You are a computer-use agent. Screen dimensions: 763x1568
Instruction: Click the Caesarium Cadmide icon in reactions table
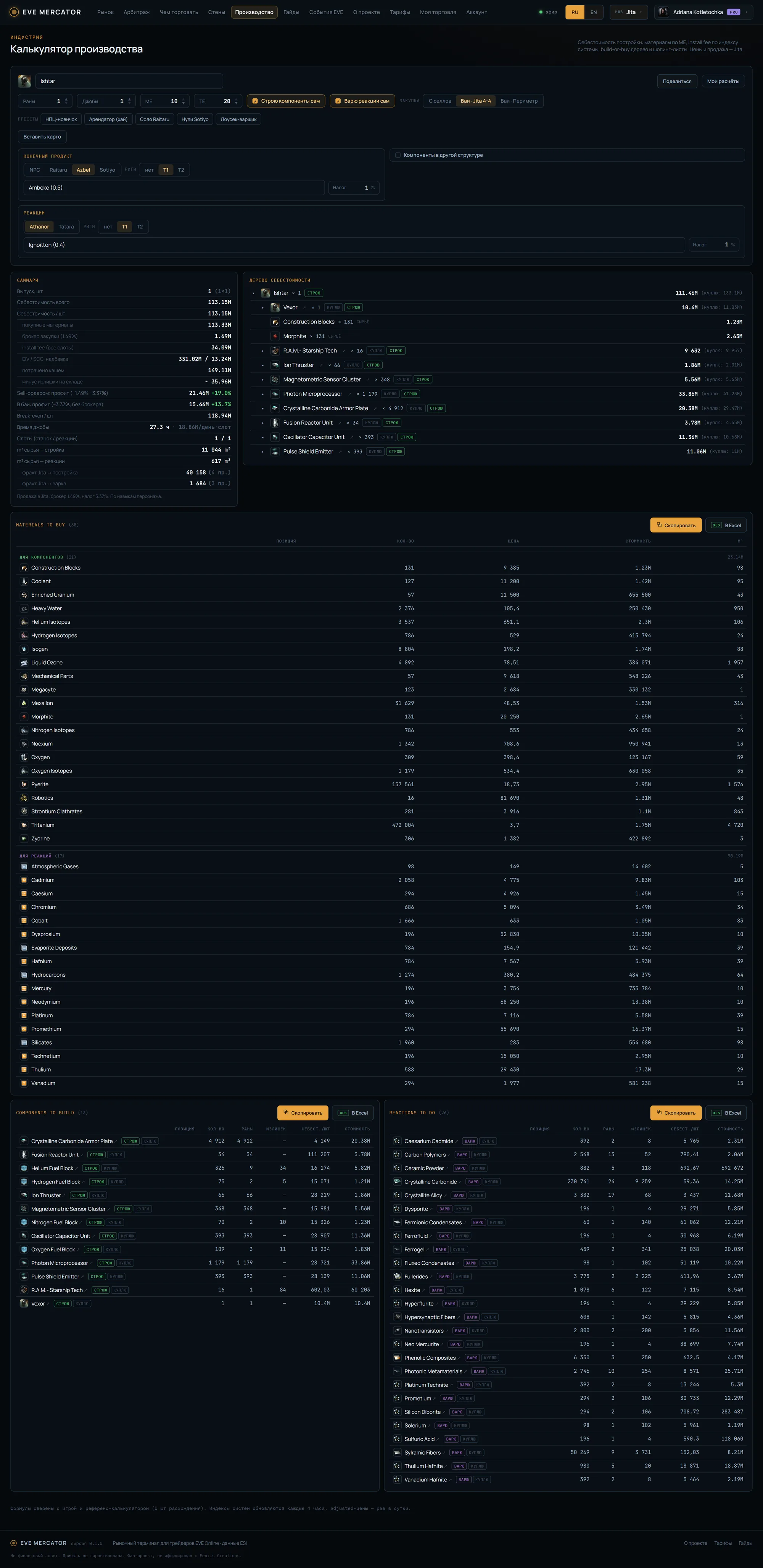(397, 1141)
